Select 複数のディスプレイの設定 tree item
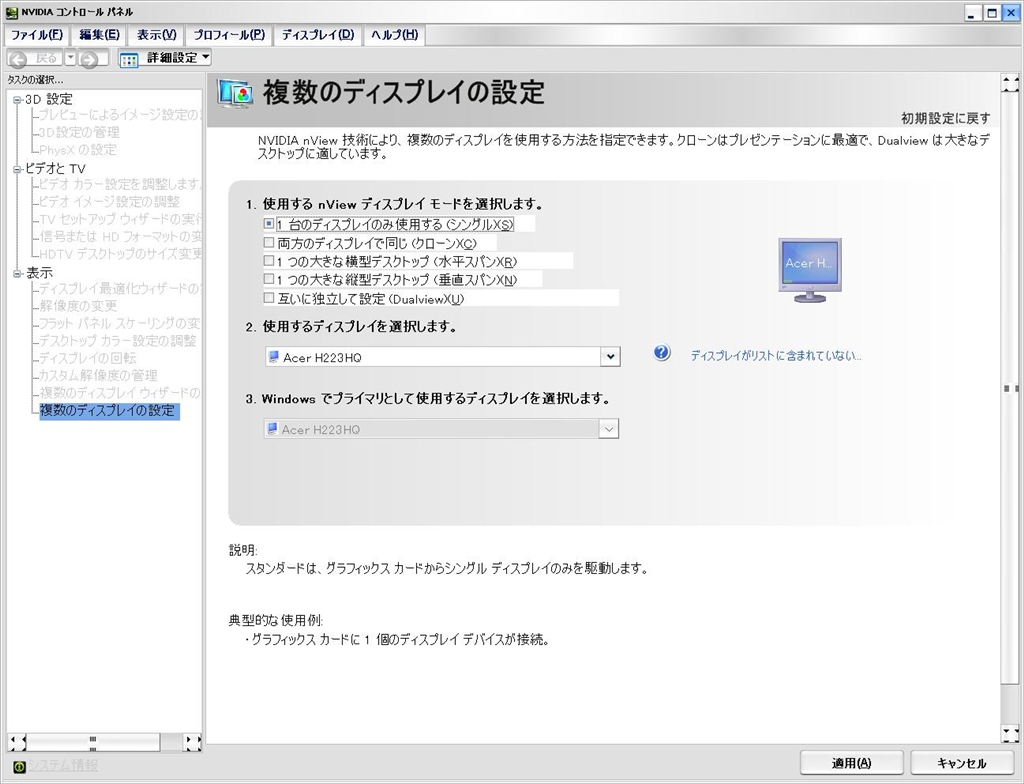The width and height of the screenshot is (1024, 784). tap(108, 410)
